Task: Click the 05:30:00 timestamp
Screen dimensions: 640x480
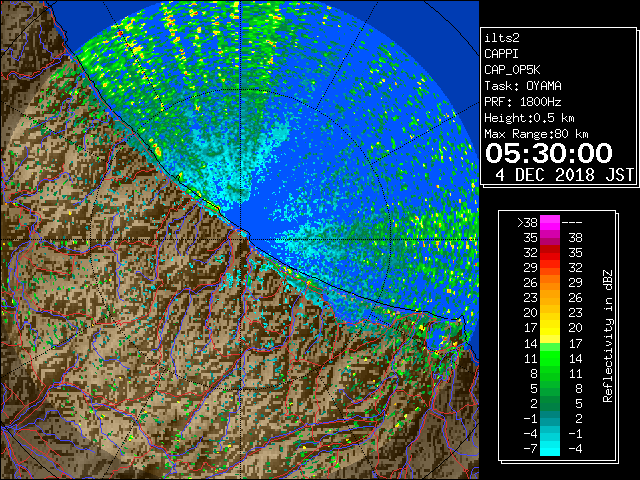Action: 549,153
